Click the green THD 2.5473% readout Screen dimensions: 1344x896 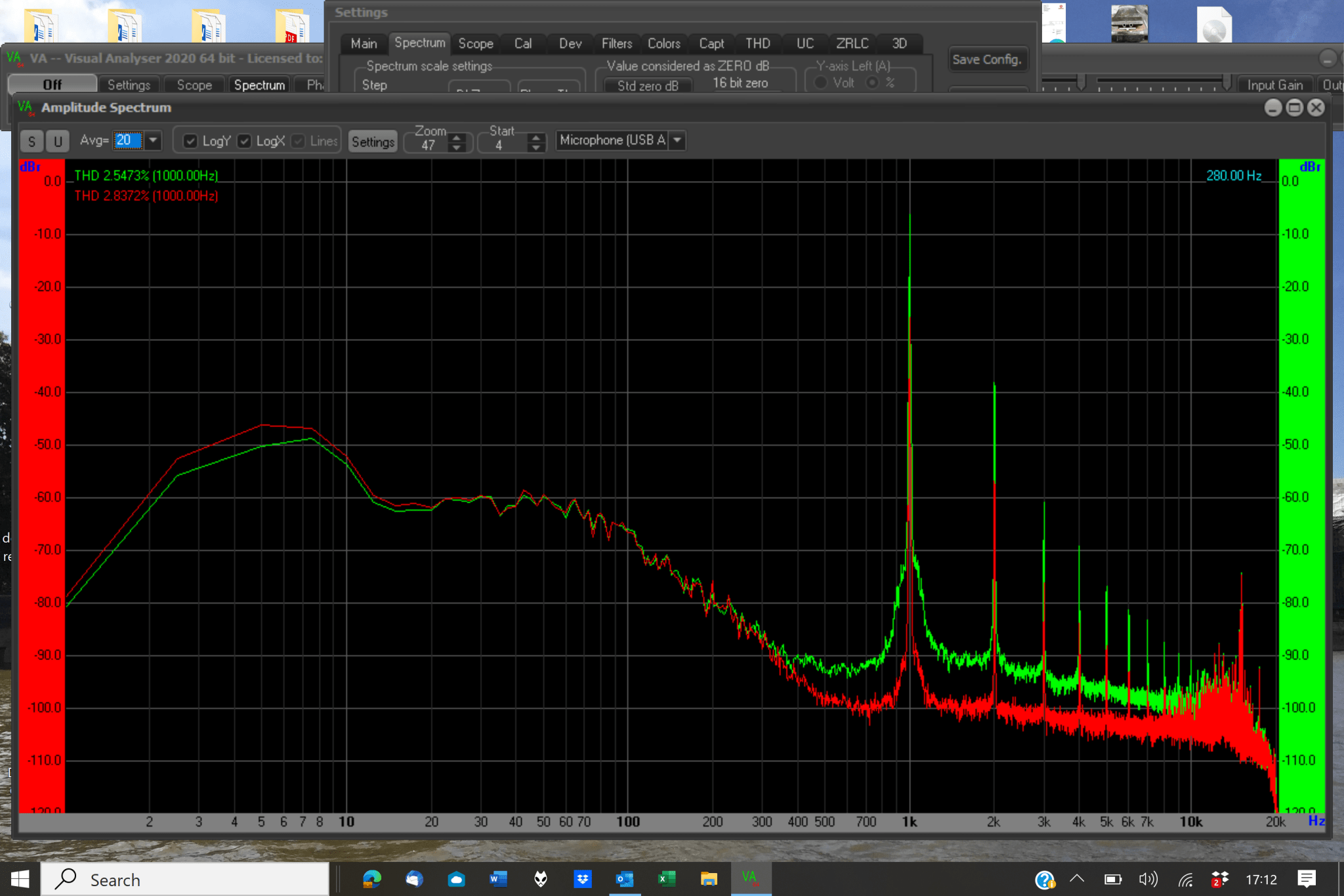(146, 176)
